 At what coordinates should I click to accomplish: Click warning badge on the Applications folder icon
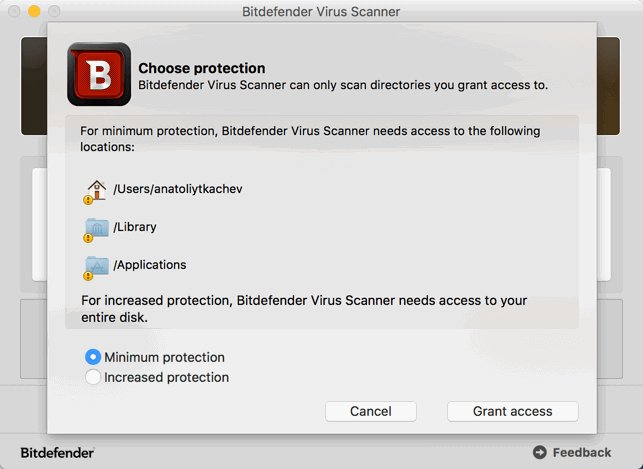pyautogui.click(x=88, y=275)
